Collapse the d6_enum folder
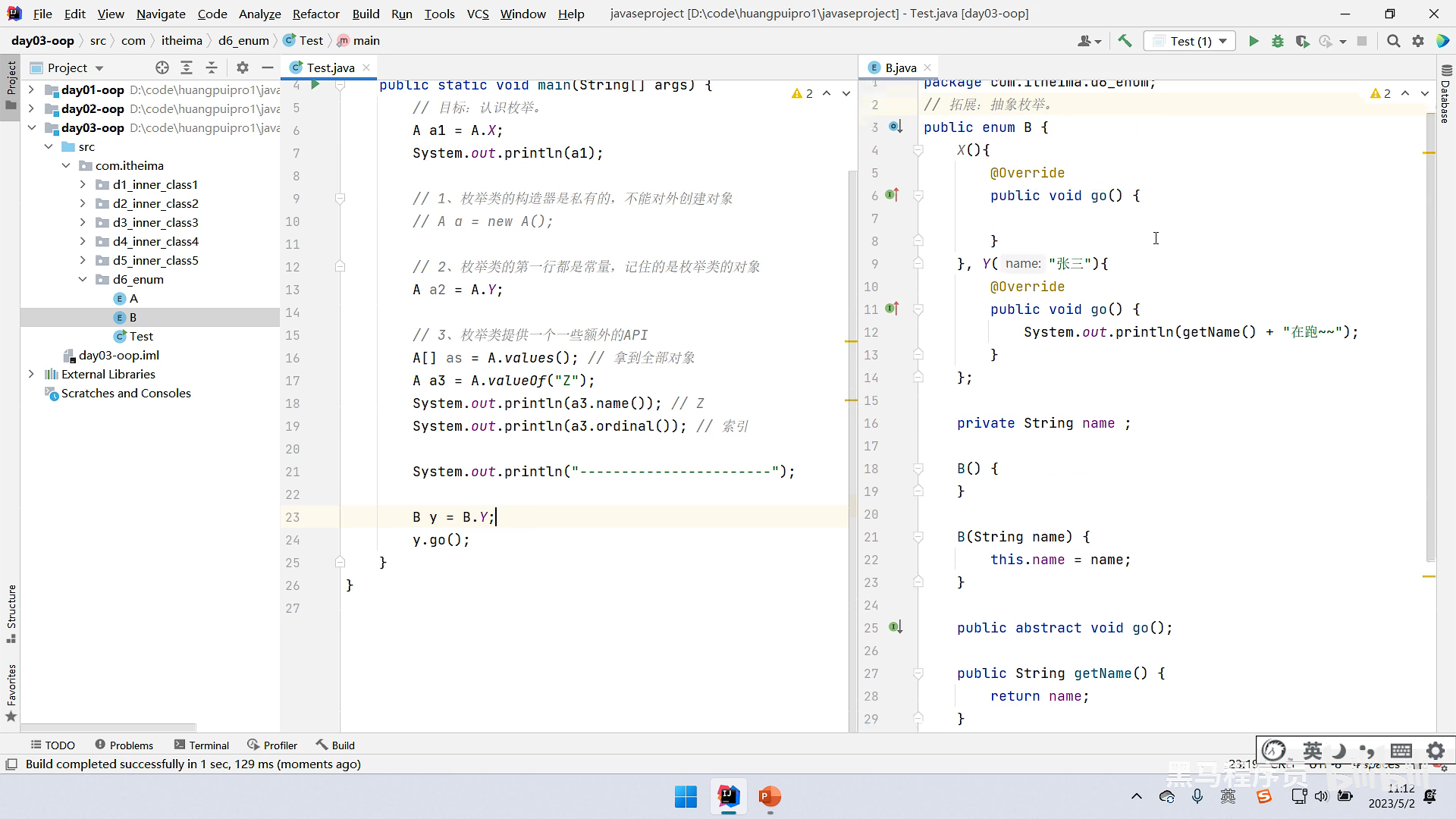 pos(83,279)
